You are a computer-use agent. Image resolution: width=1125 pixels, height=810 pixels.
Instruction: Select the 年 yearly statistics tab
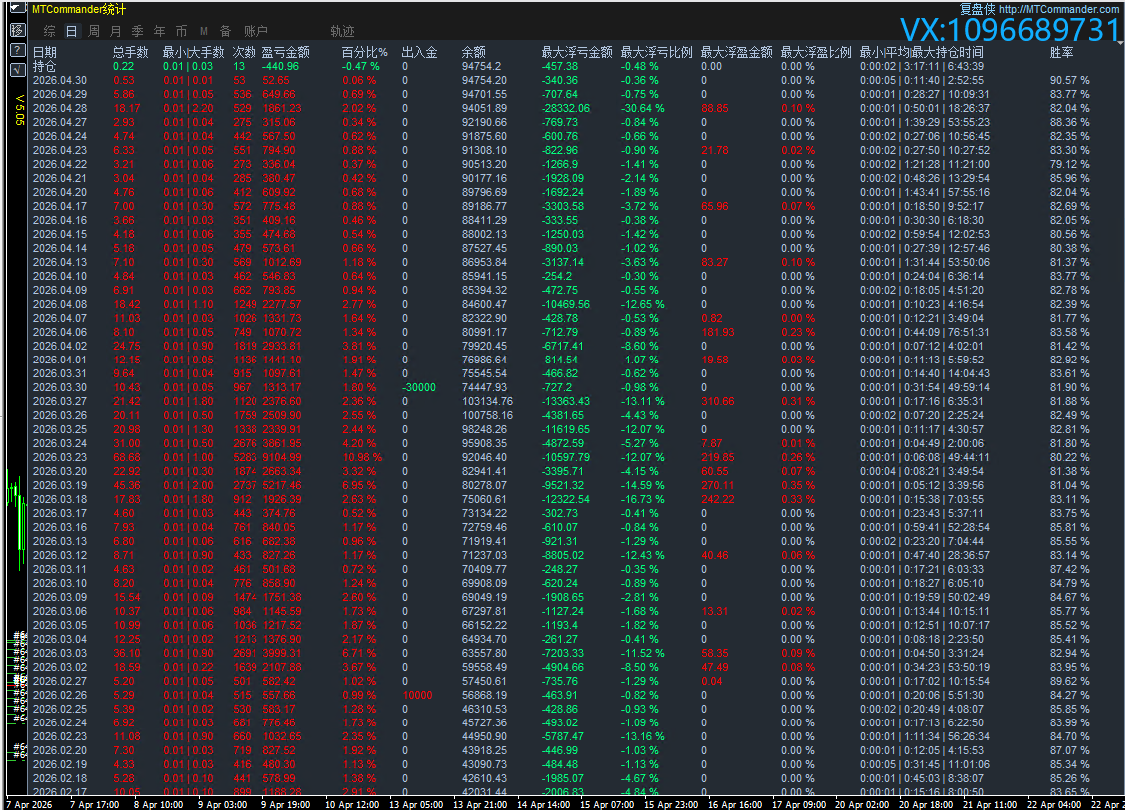[159, 32]
